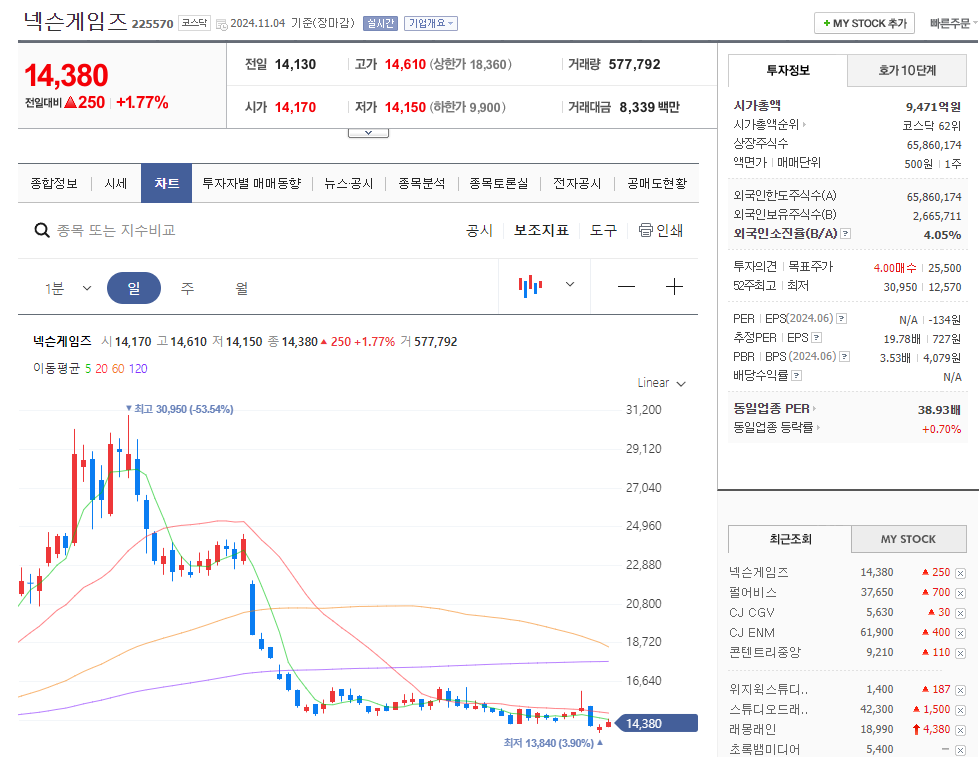Select the 일 daily chart period
This screenshot has width=980, height=757.
click(134, 288)
